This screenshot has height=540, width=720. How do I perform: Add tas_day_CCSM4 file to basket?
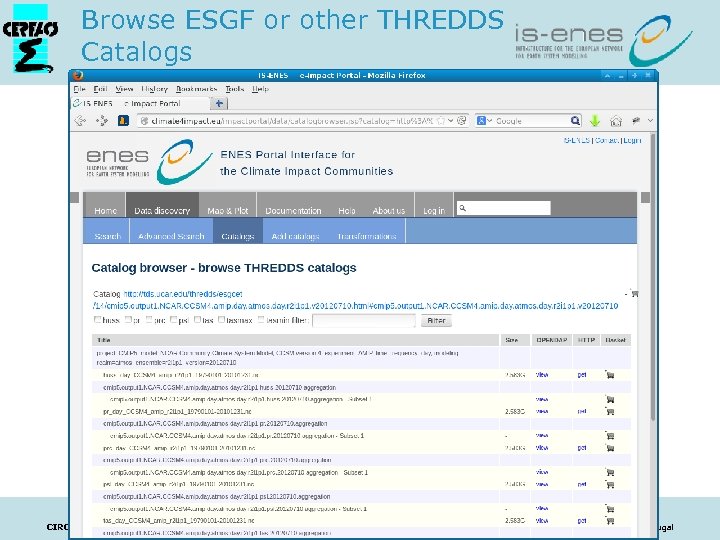(x=610, y=521)
